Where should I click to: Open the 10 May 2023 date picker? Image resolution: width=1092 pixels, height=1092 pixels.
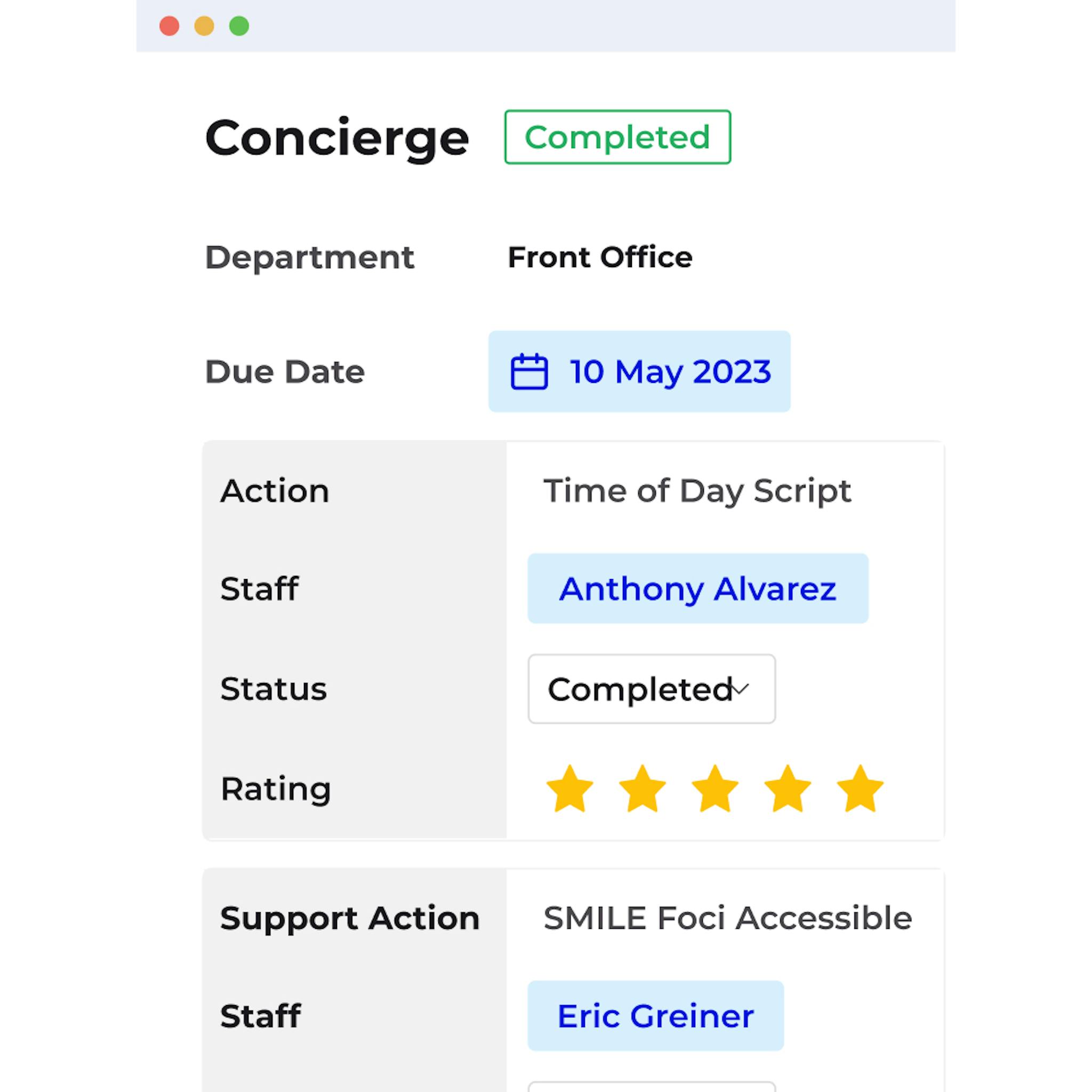click(x=670, y=371)
